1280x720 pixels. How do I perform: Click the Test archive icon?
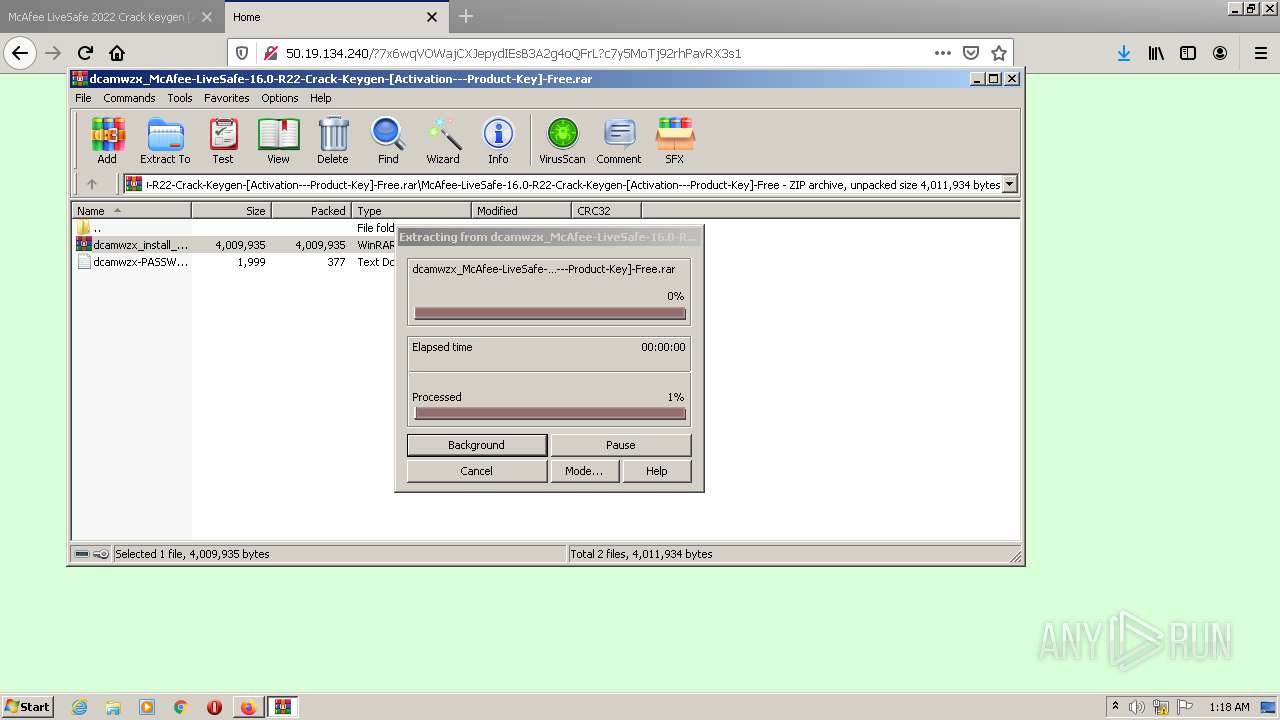pyautogui.click(x=223, y=140)
